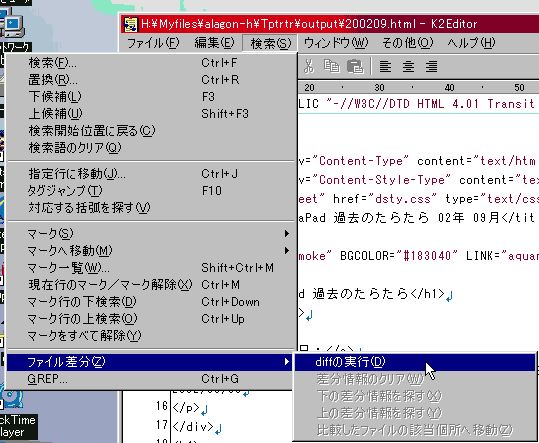539x443 pixels.
Task: Select マーク行の上検索(O)
Action: (150, 319)
